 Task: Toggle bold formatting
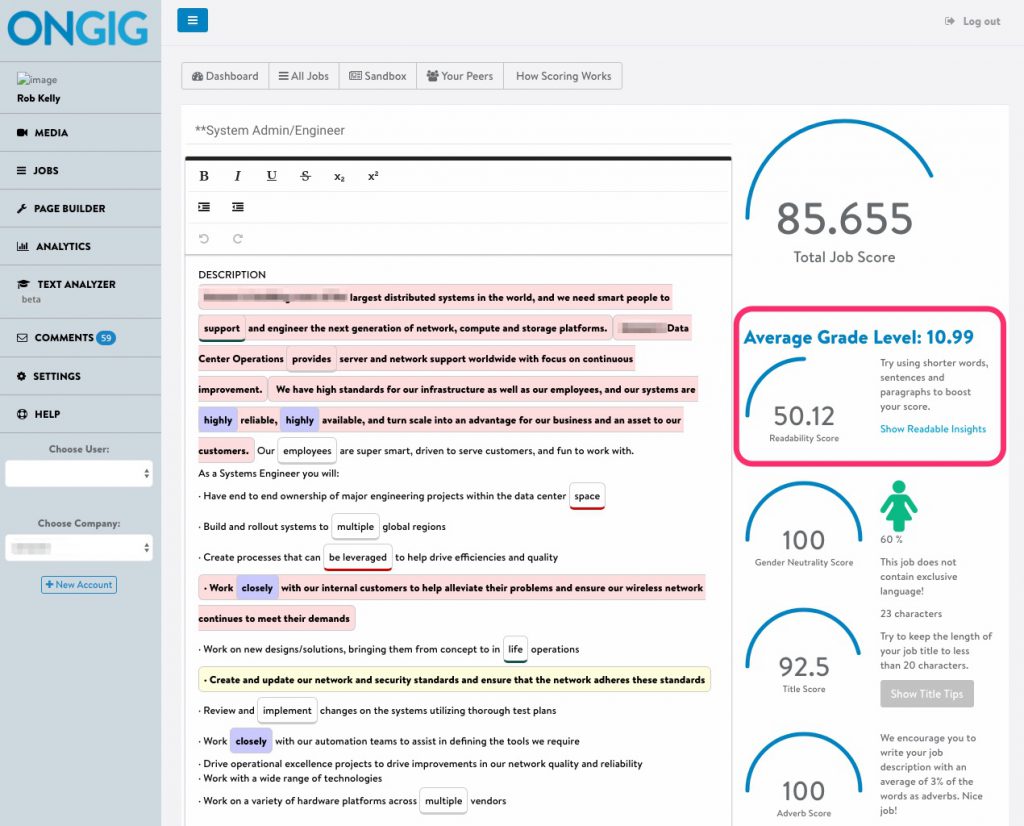204,175
